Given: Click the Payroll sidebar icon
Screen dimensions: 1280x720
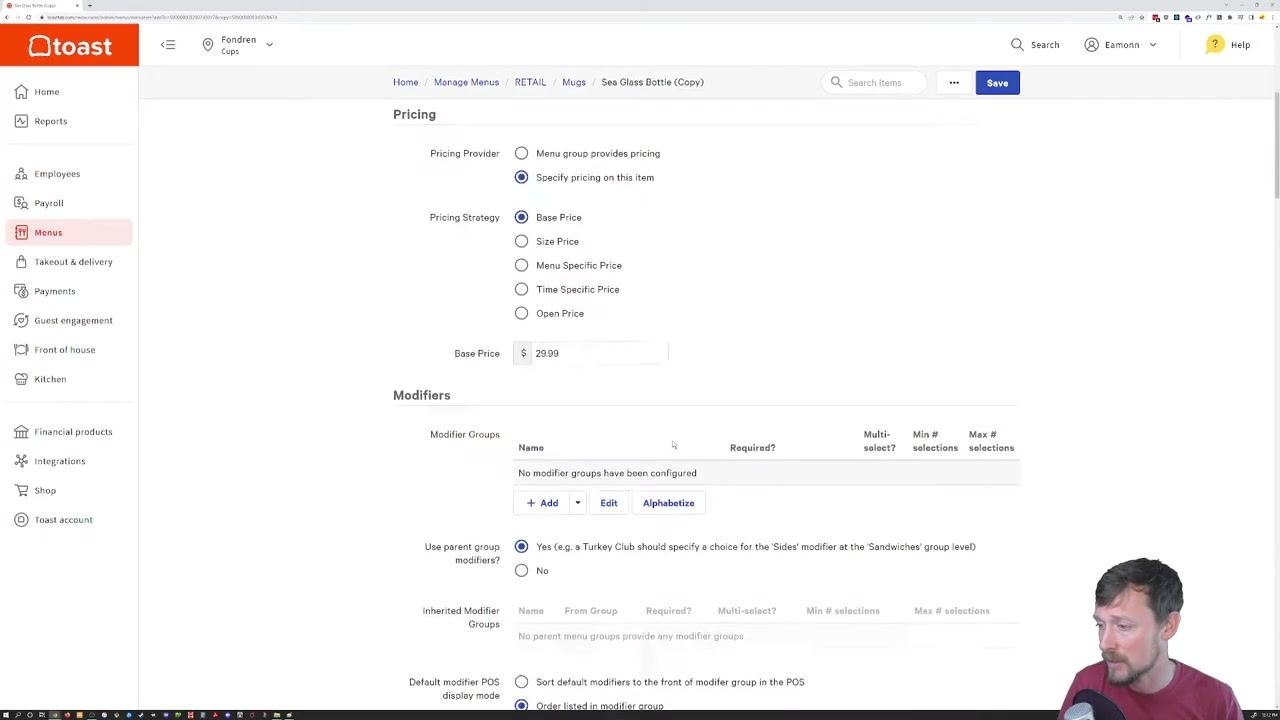Looking at the screenshot, I should pyautogui.click(x=22, y=203).
